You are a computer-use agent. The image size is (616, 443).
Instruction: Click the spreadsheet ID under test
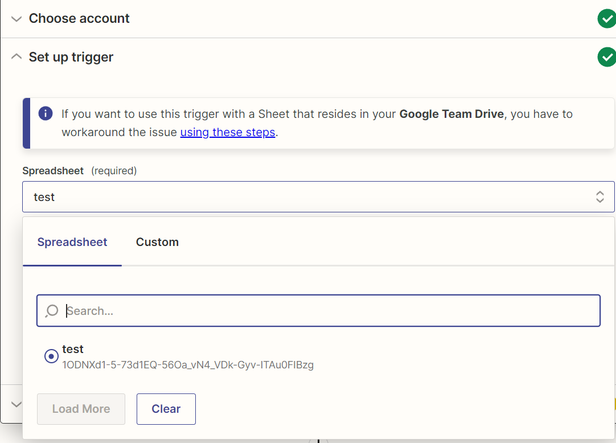[x=187, y=365]
